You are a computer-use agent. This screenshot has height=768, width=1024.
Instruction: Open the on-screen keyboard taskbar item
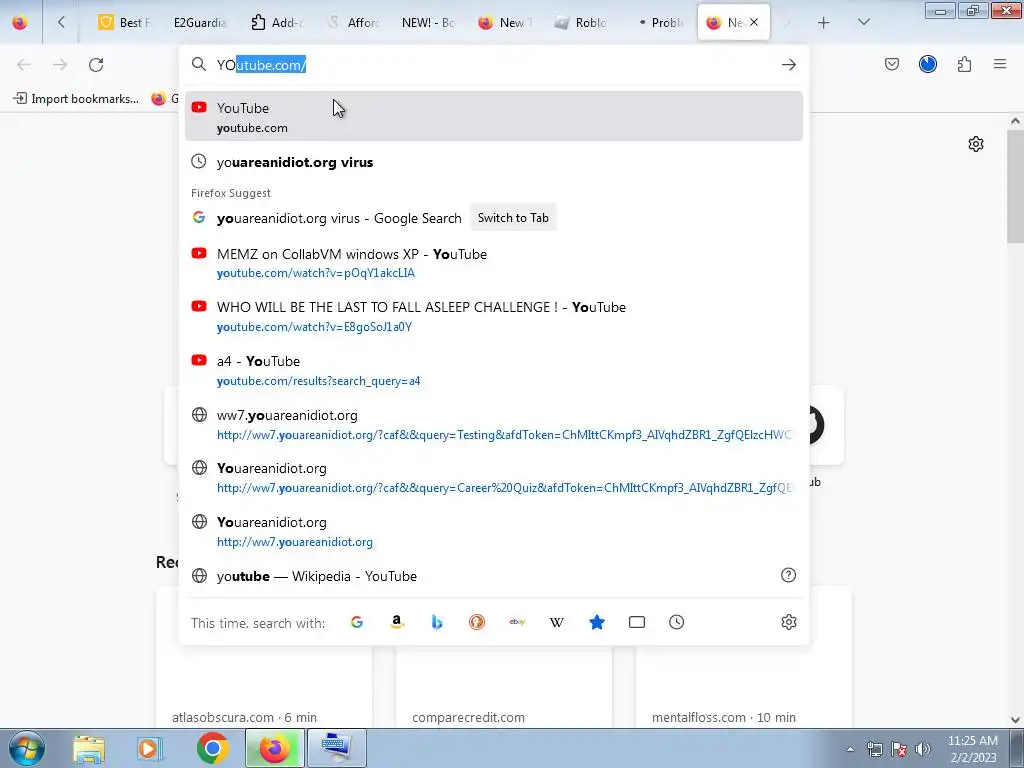[337, 748]
